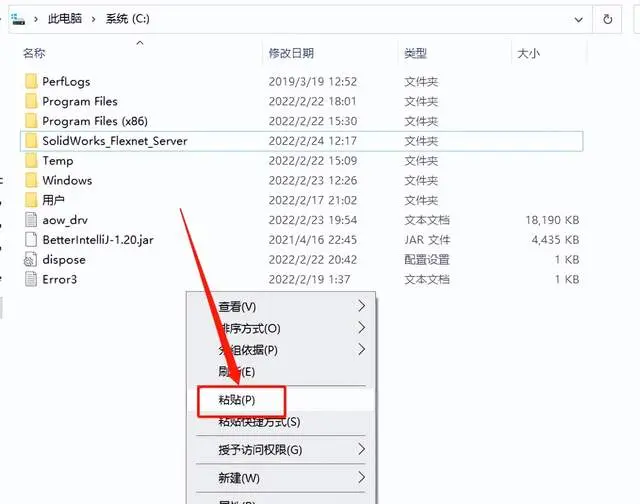Click 系统 (C:) in the address breadcrumb
The height and width of the screenshot is (504, 640).
(x=127, y=19)
